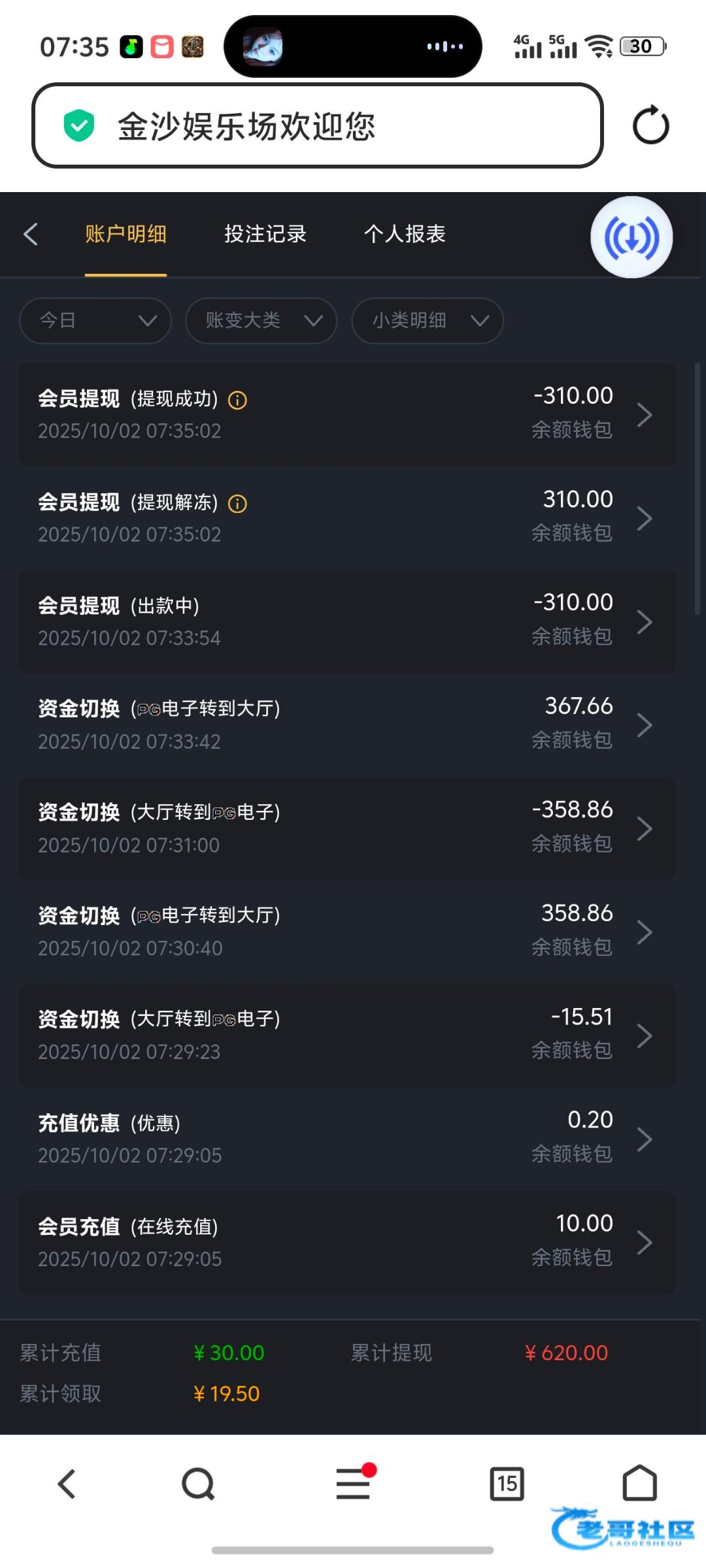The height and width of the screenshot is (1568, 706).
Task: Open the 在线充值 10.00 record
Action: (347, 1242)
